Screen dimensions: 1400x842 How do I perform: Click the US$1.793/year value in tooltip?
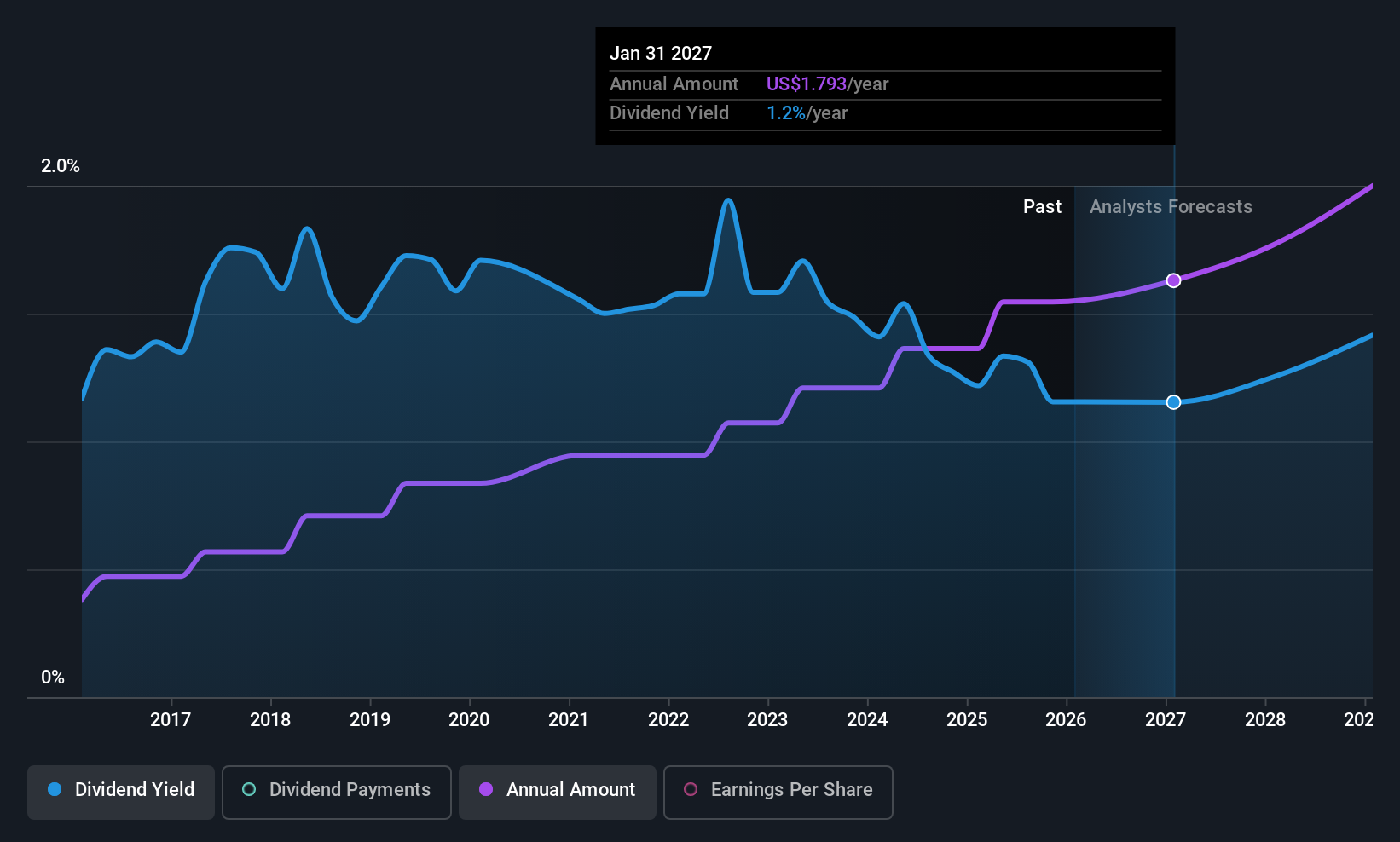pyautogui.click(x=827, y=84)
